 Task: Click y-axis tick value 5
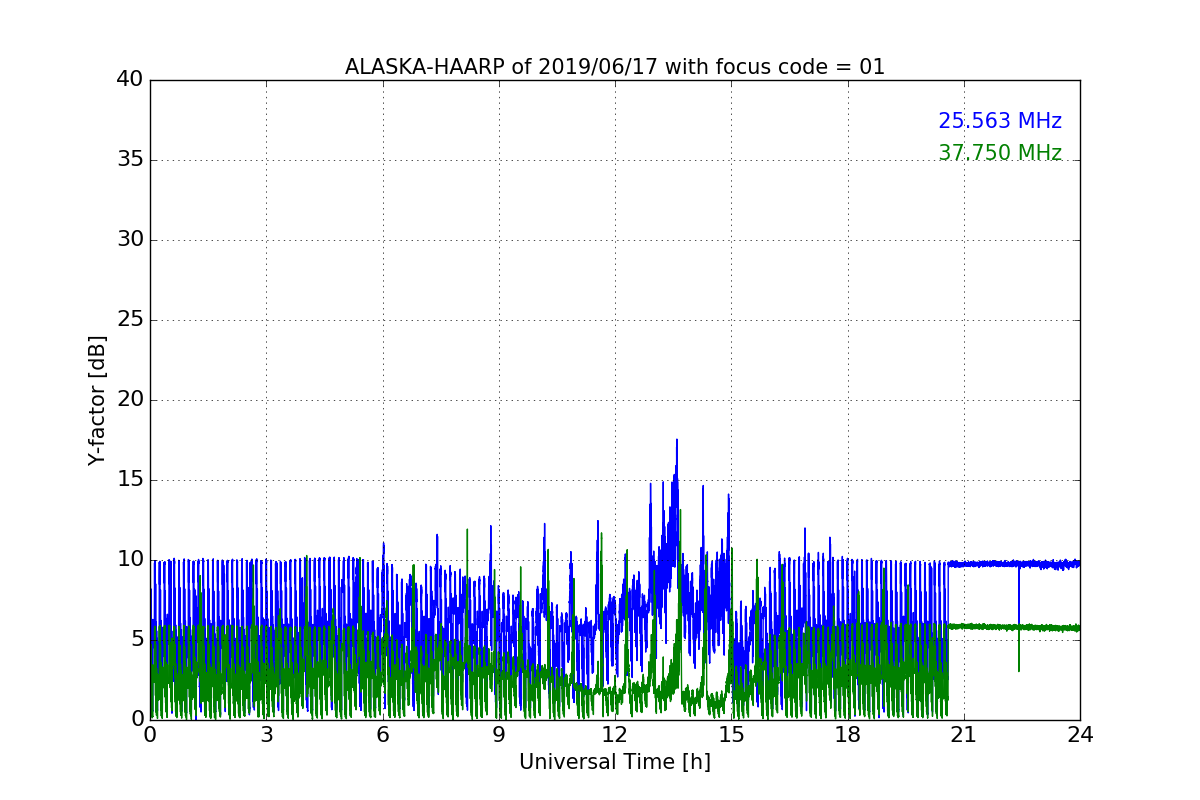[x=137, y=640]
